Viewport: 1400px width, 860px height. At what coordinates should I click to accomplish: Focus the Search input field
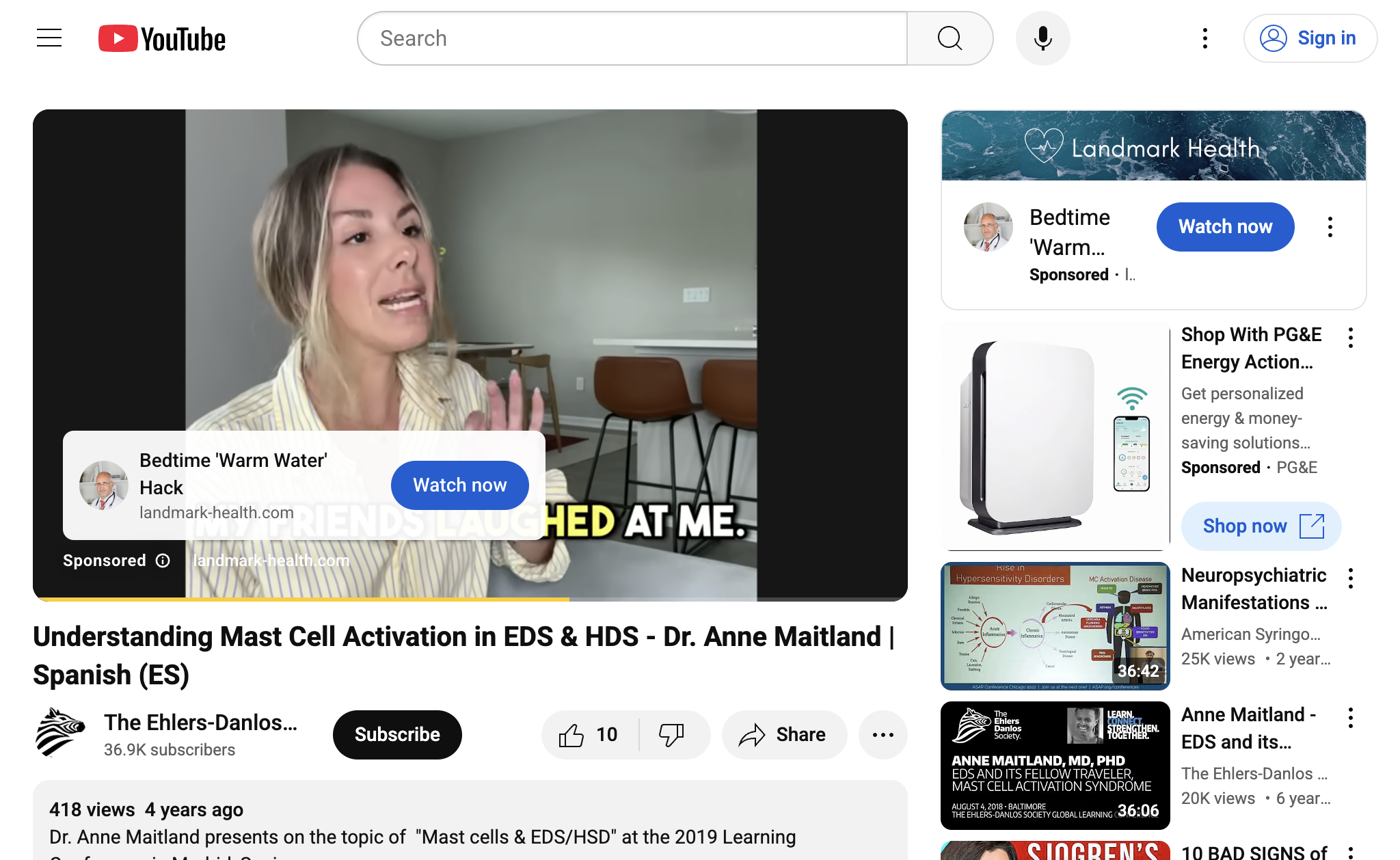click(633, 38)
